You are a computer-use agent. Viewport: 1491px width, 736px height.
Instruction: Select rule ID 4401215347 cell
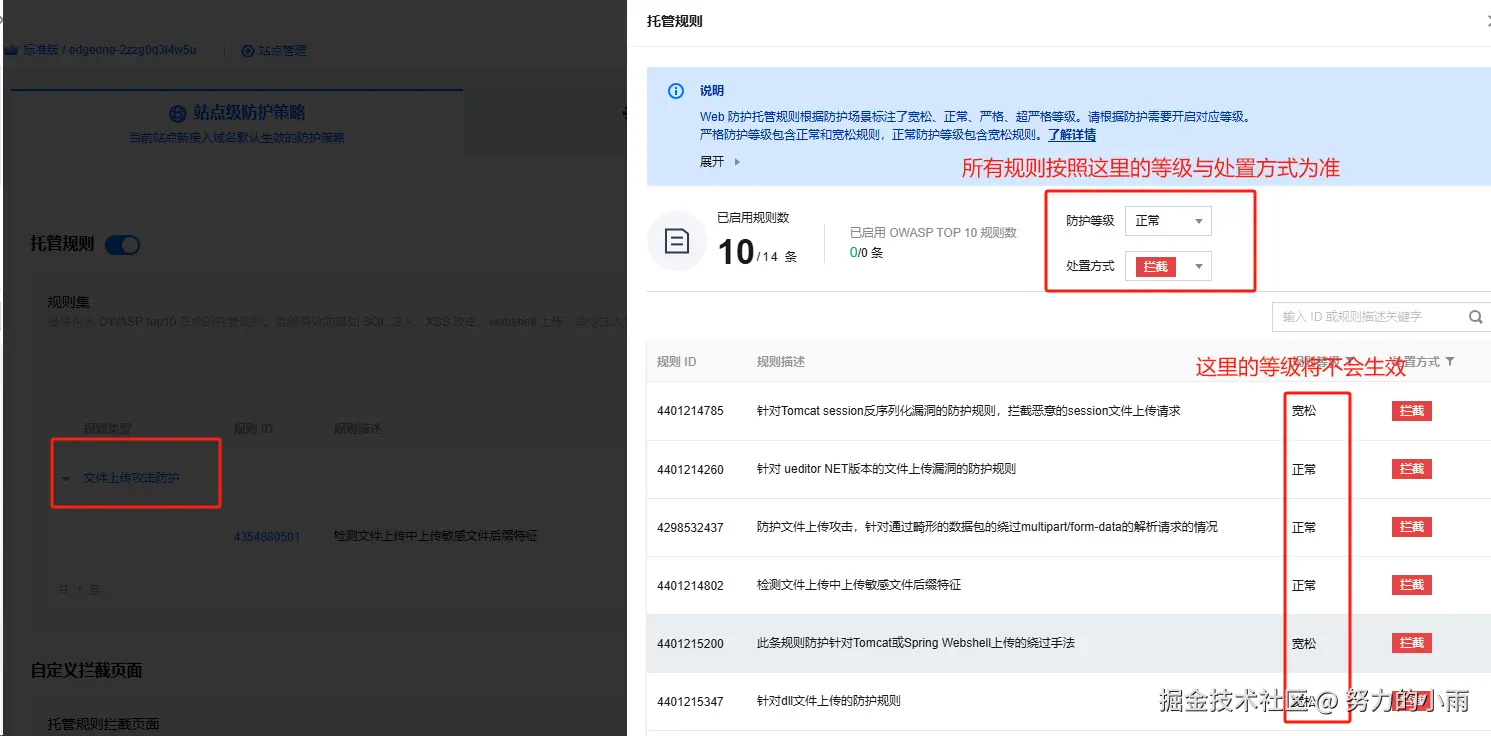690,701
